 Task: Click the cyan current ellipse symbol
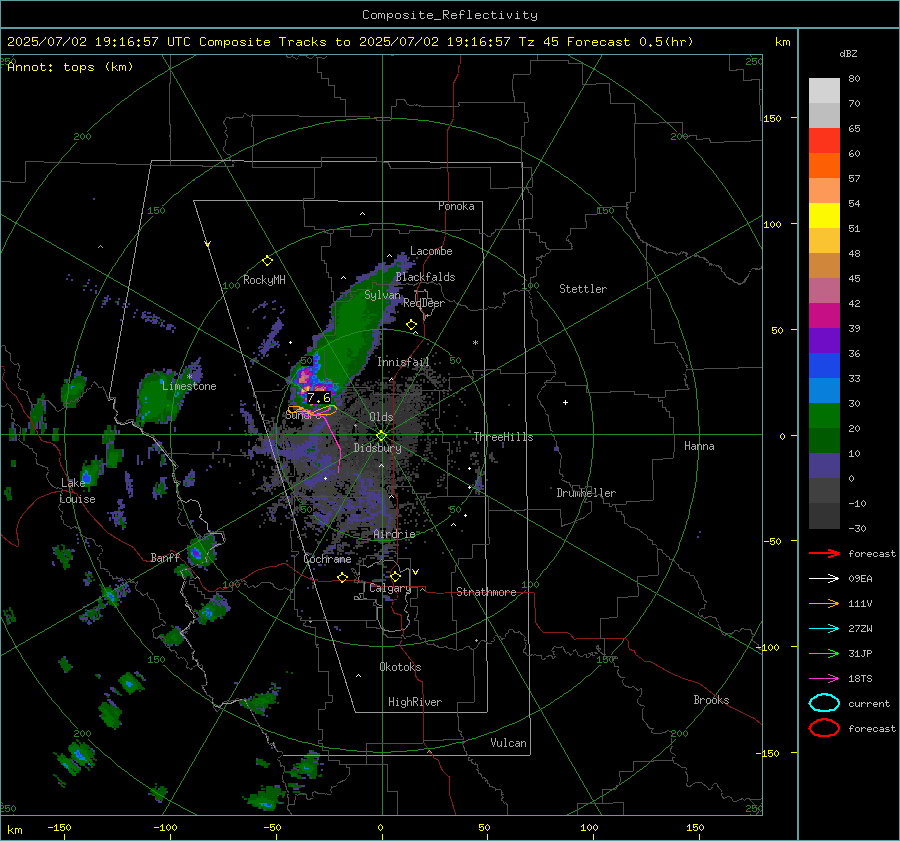(x=824, y=703)
